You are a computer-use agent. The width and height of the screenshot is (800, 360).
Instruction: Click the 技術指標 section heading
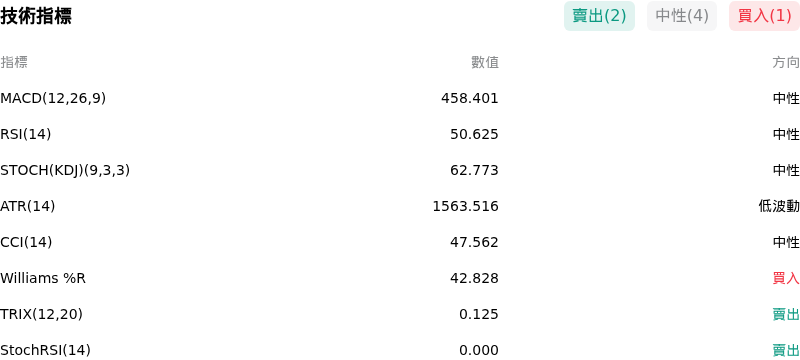pos(36,16)
